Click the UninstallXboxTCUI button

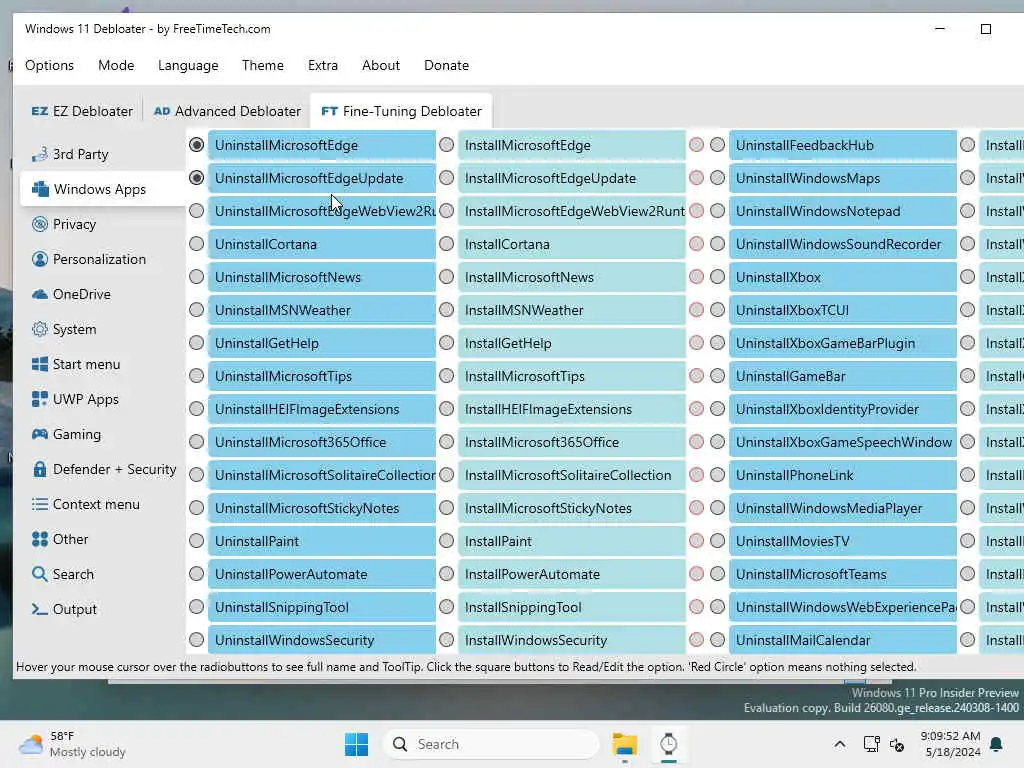pos(842,310)
